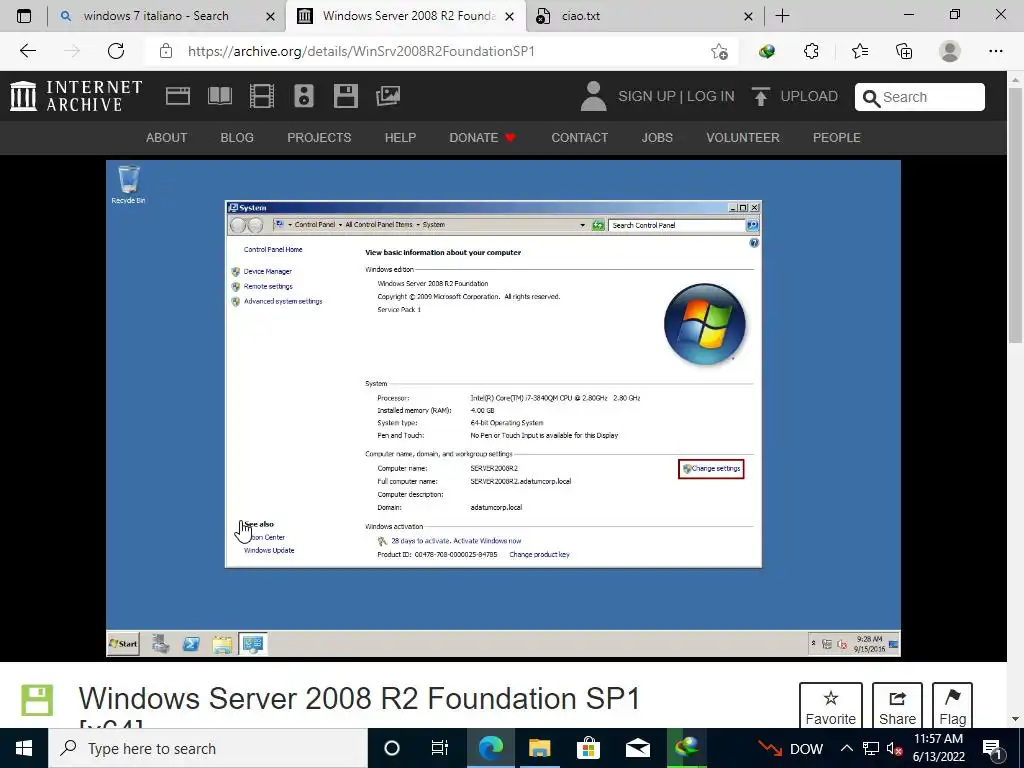This screenshot has width=1024, height=768.
Task: Open Cortana circle on taskbar
Action: coord(392,748)
